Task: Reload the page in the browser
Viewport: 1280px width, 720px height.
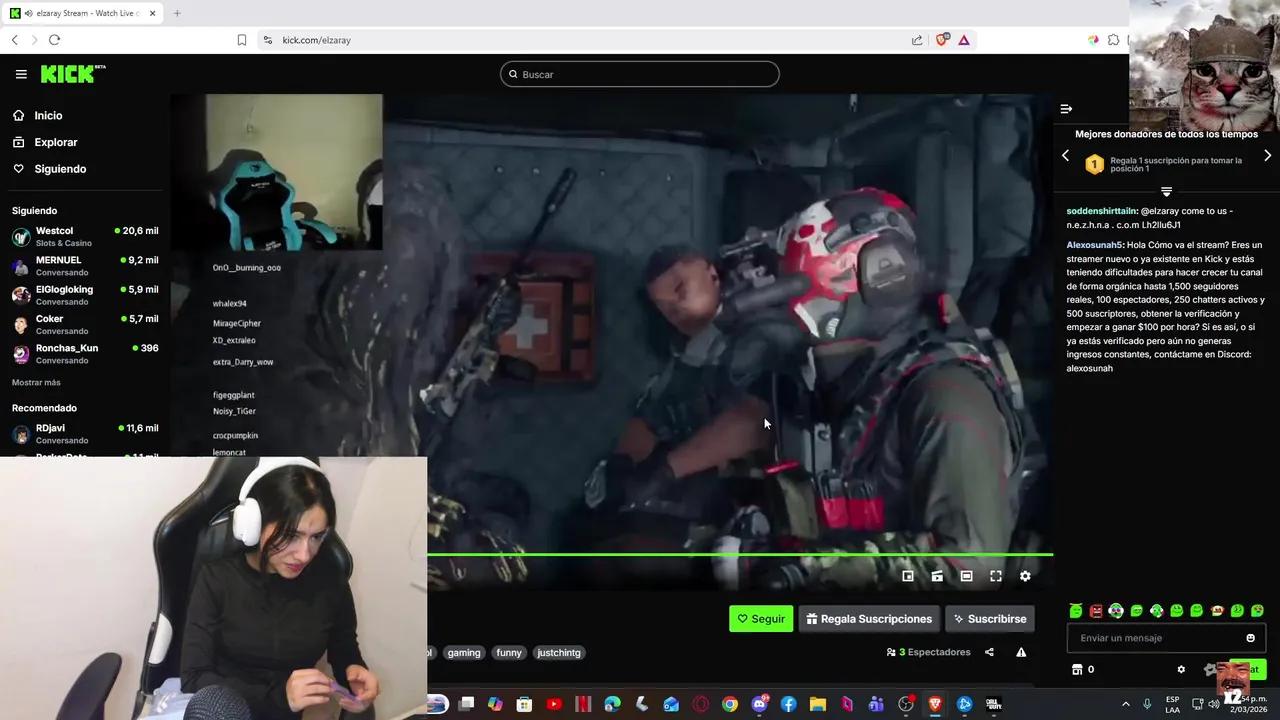Action: (54, 40)
